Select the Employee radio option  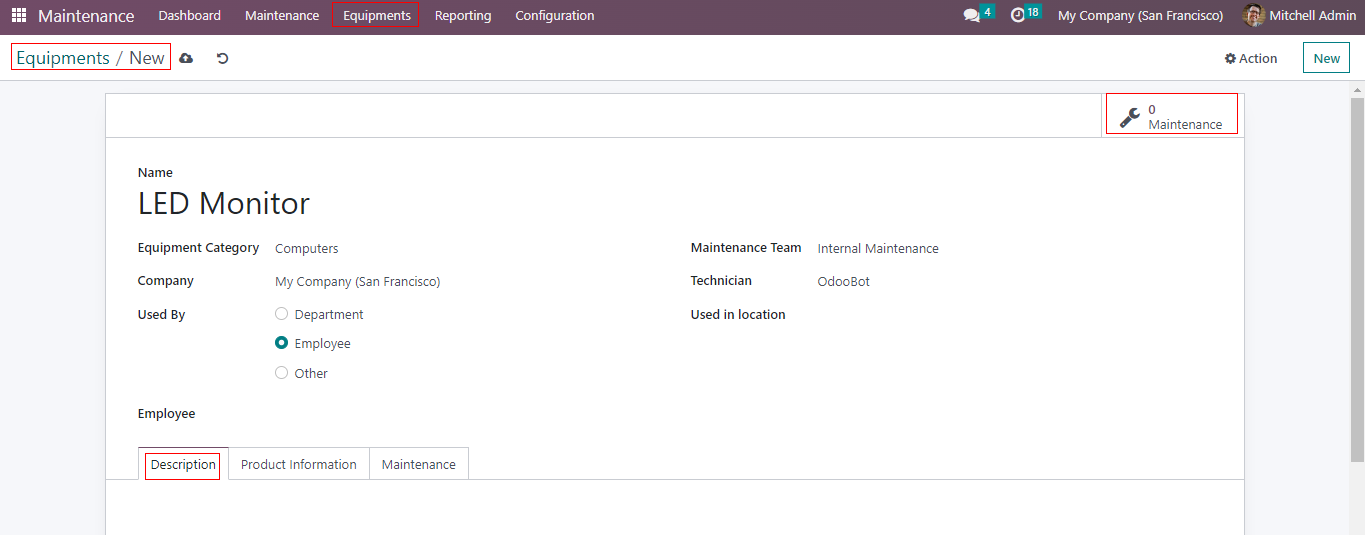tap(282, 343)
